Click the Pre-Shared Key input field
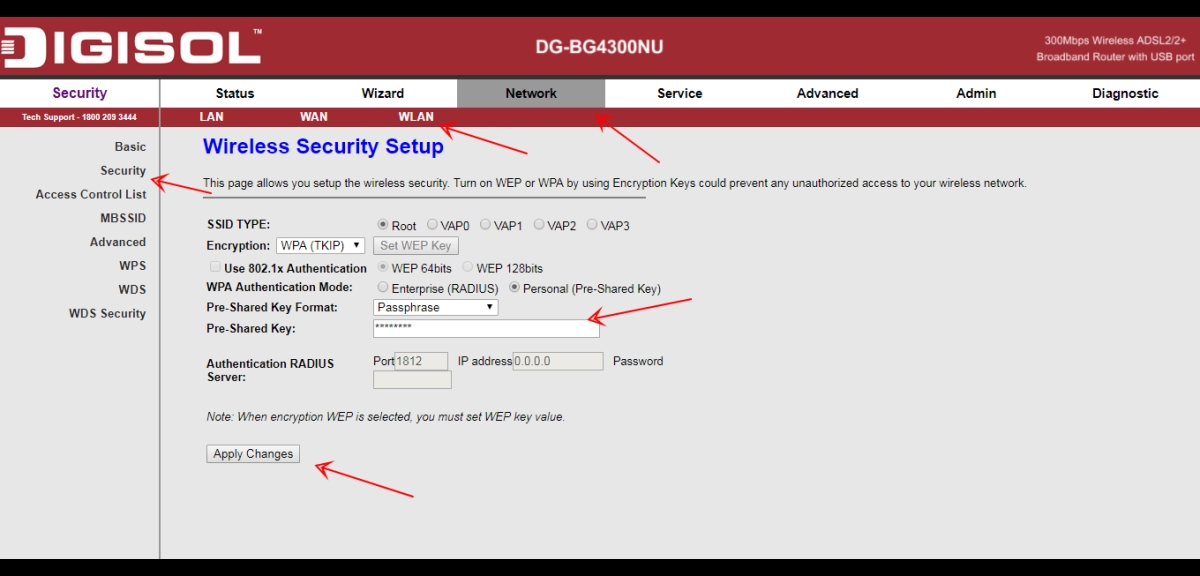Screen dimensions: 1200x576 click(486, 328)
